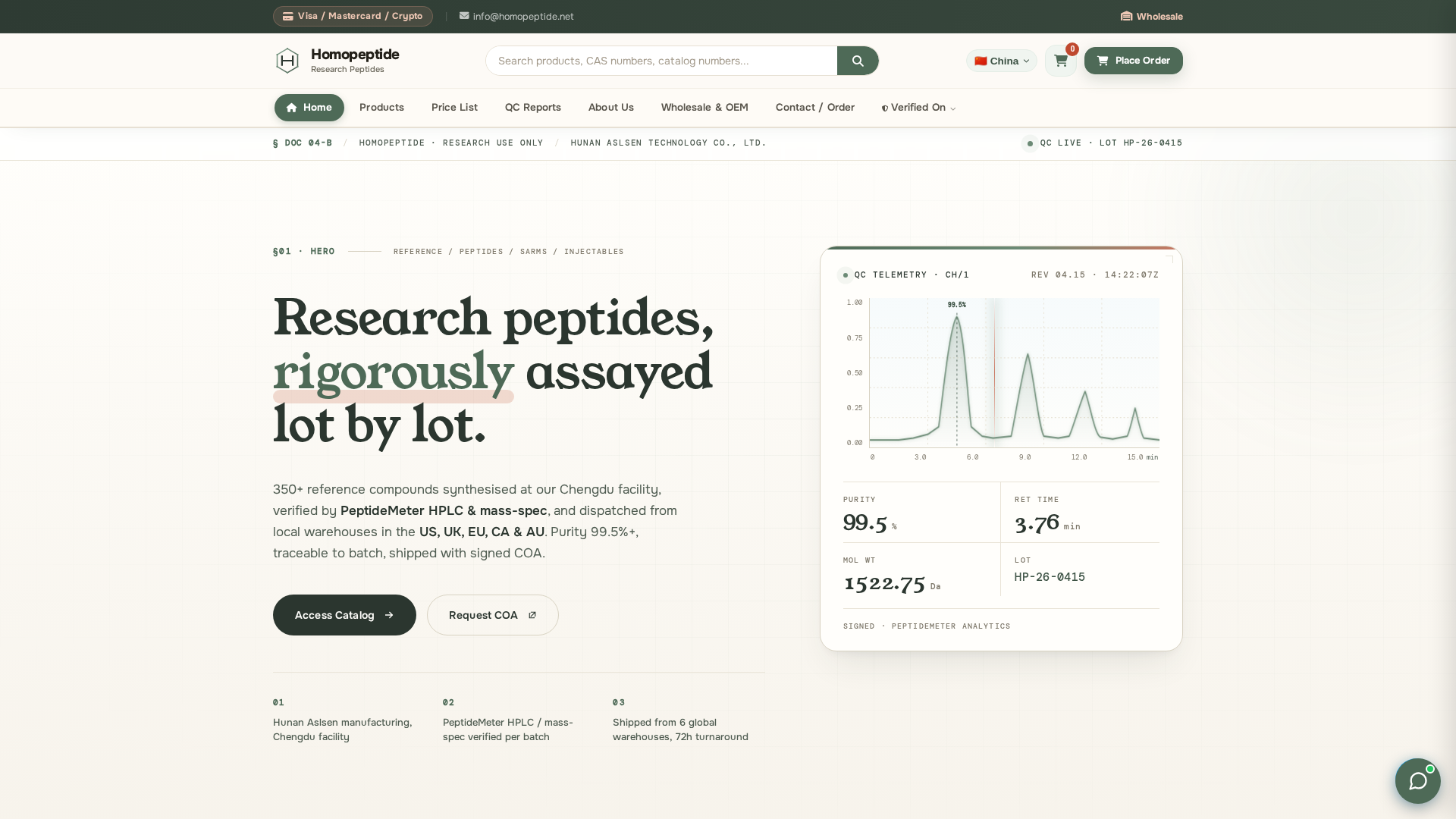Expand the Verified On menu
Image resolution: width=1456 pixels, height=819 pixels.
pyautogui.click(x=918, y=108)
